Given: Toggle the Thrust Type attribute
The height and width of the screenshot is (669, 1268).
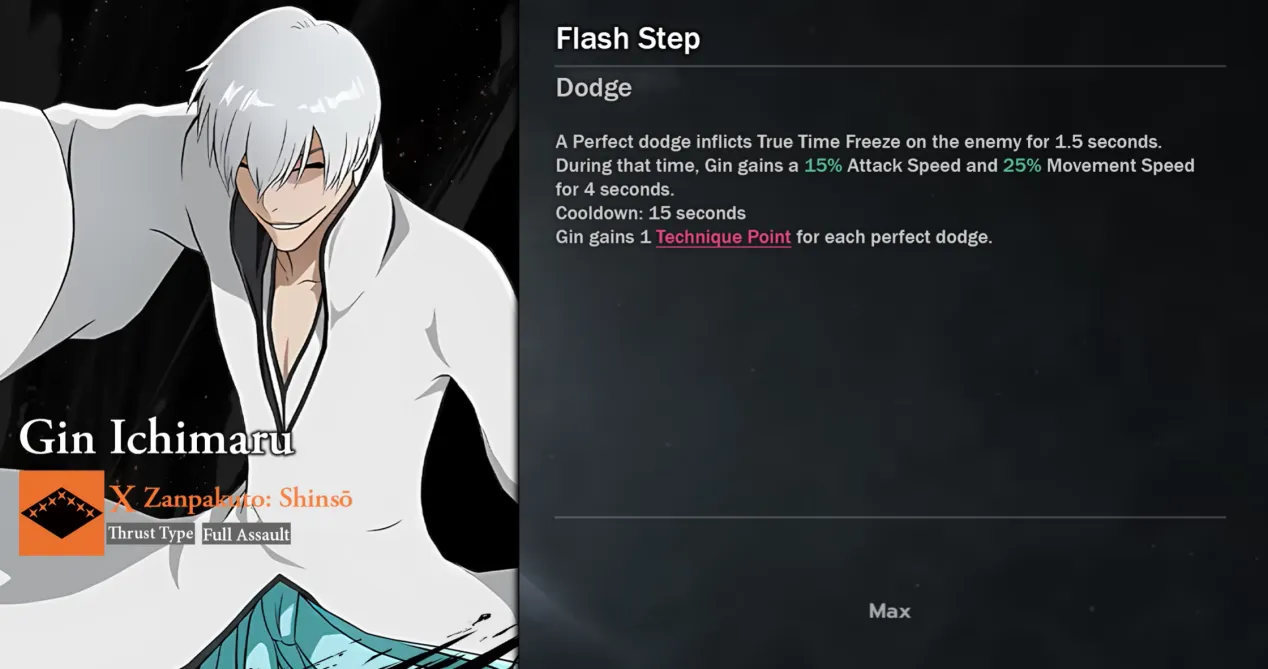Looking at the screenshot, I should 152,533.
